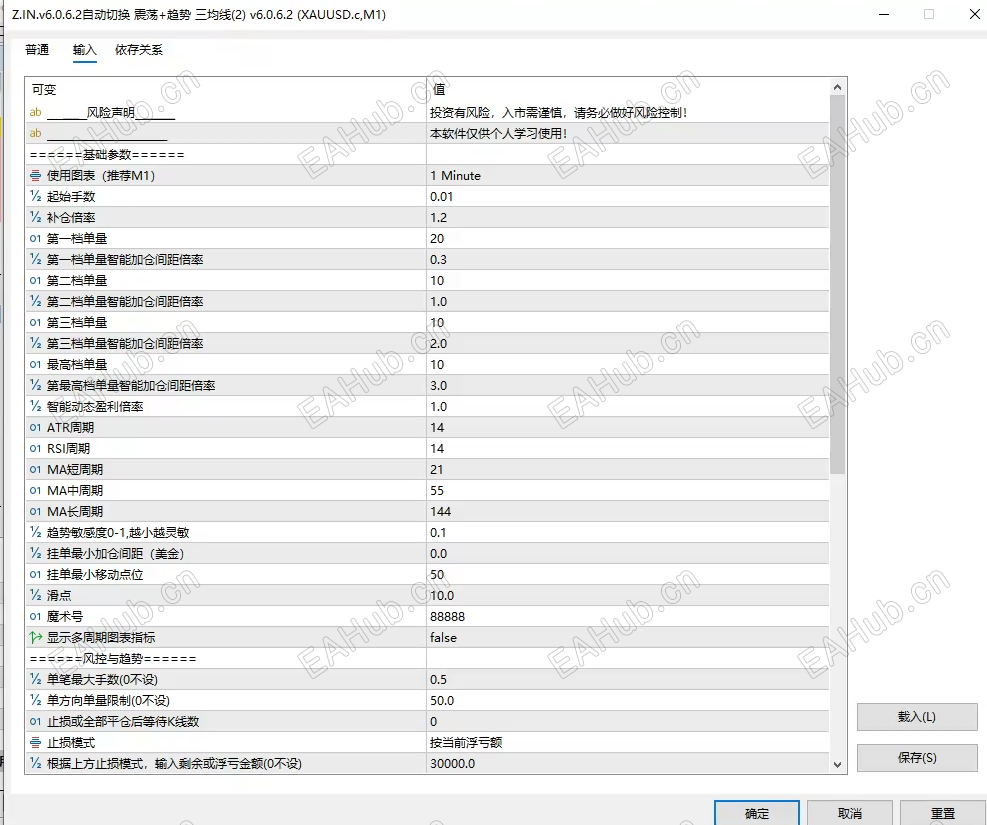Edit the 30000.0 stop-loss amount value
Image resolution: width=987 pixels, height=825 pixels.
pos(628,763)
